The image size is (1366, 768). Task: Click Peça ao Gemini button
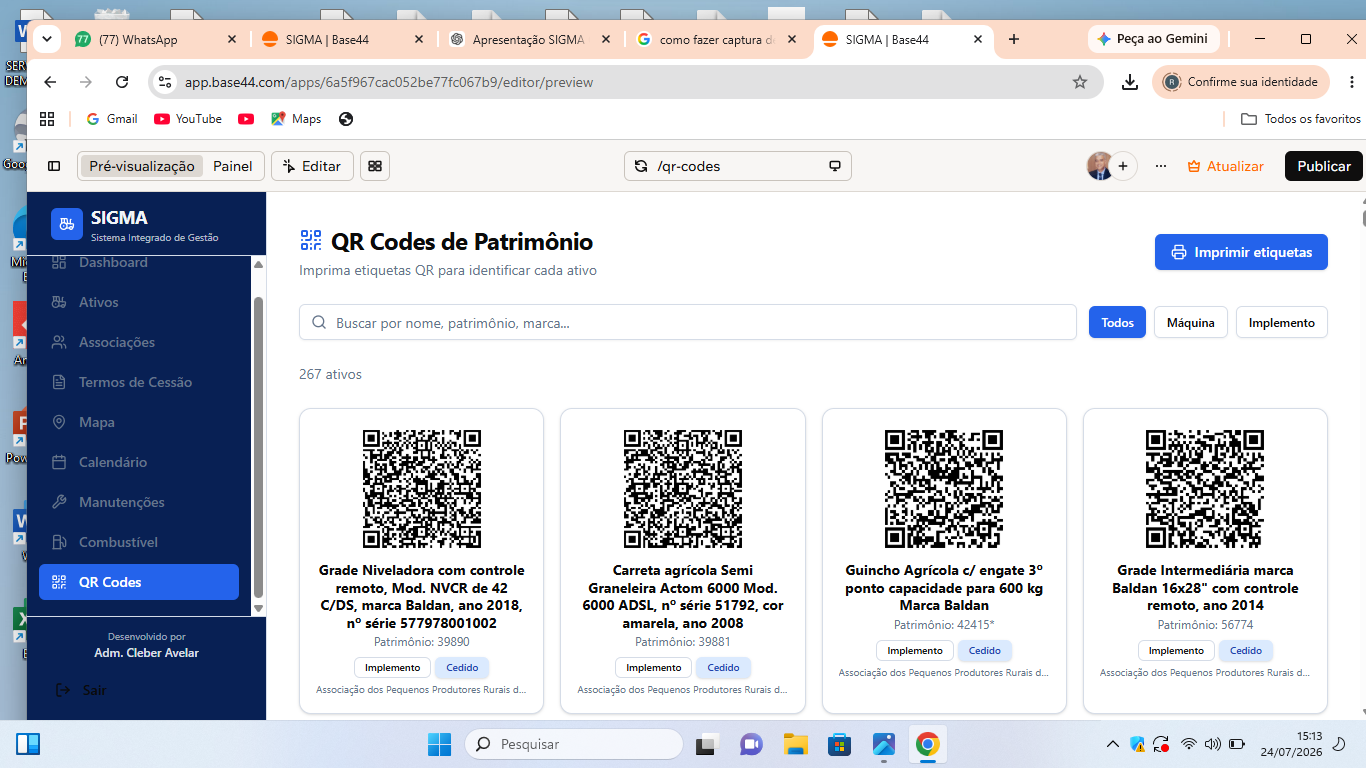(1153, 39)
